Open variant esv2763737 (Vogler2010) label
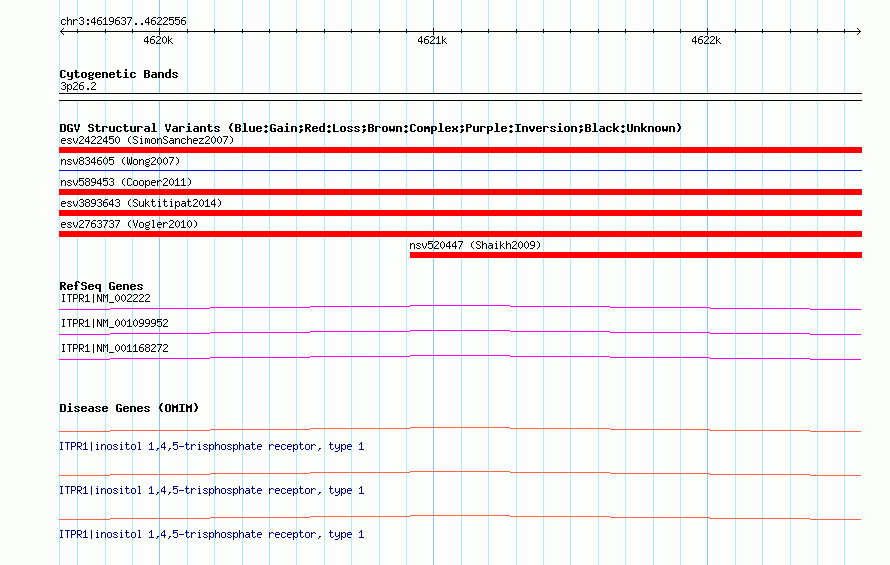Viewport: 890px width, 565px height. point(129,224)
